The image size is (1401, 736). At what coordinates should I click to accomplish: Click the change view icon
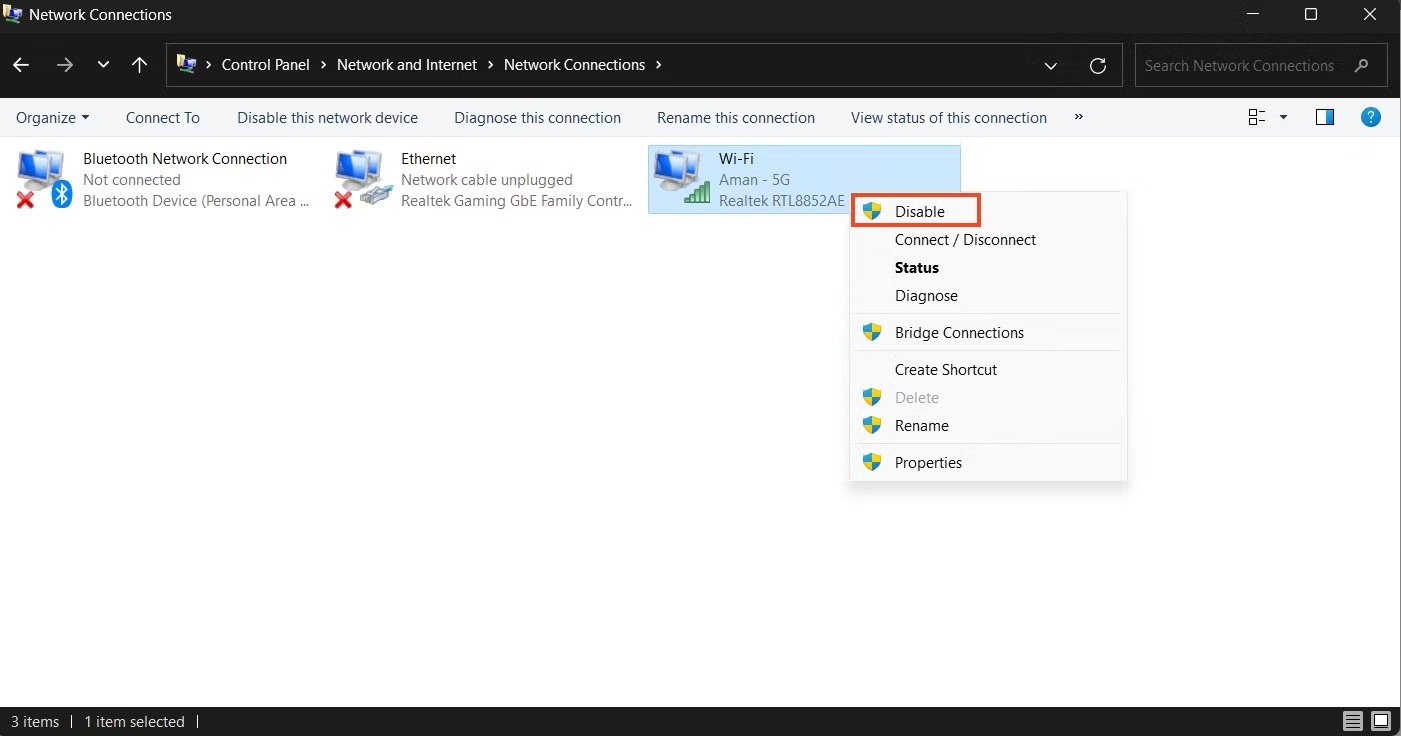(x=1257, y=118)
